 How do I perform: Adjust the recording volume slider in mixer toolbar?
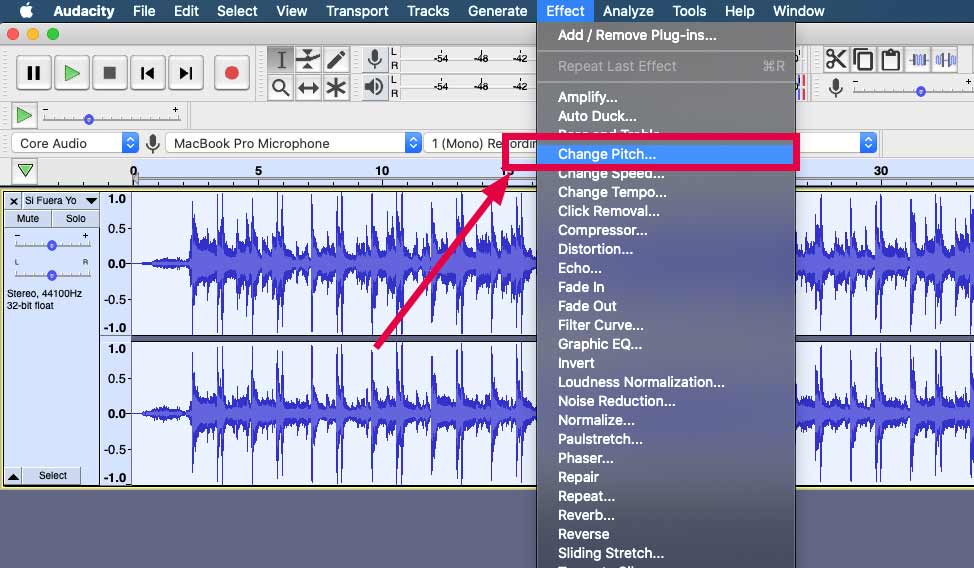pos(921,91)
